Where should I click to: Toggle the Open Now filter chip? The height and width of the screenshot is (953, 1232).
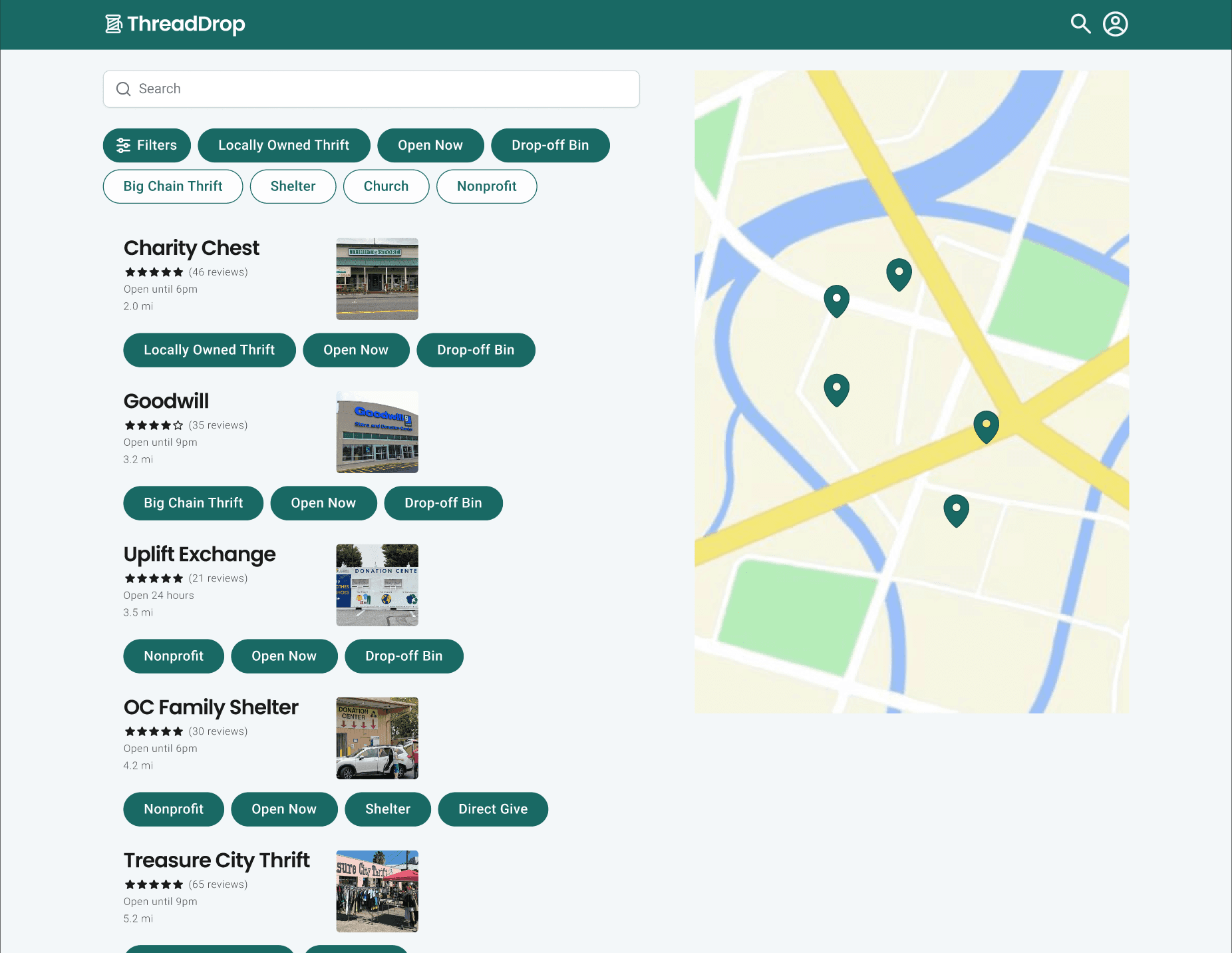430,146
